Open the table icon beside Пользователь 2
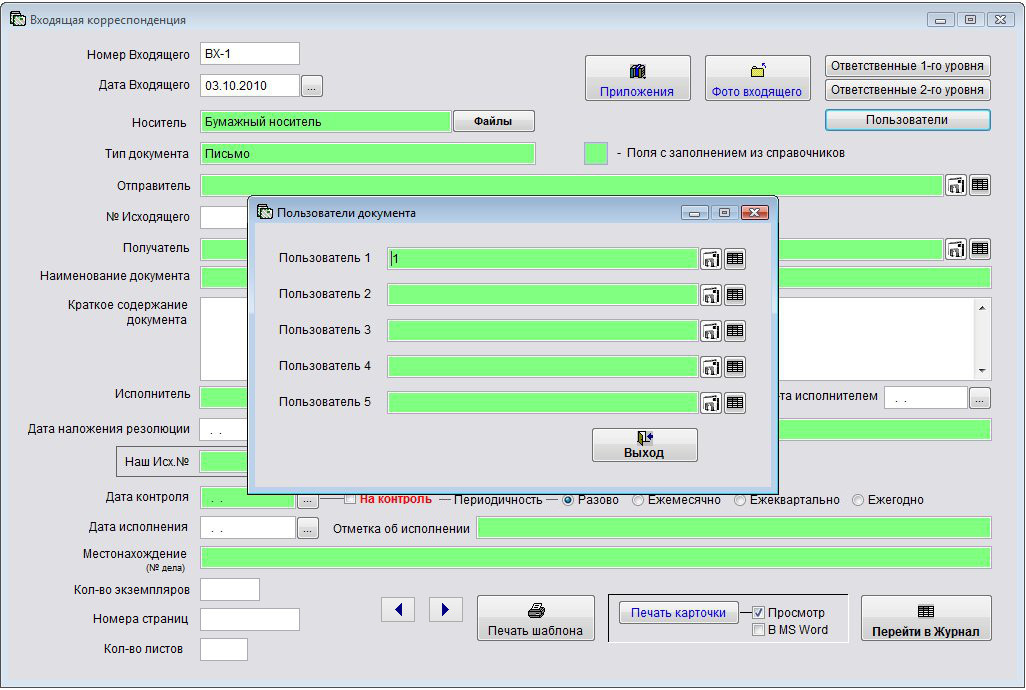The image size is (1026, 690). coord(735,295)
